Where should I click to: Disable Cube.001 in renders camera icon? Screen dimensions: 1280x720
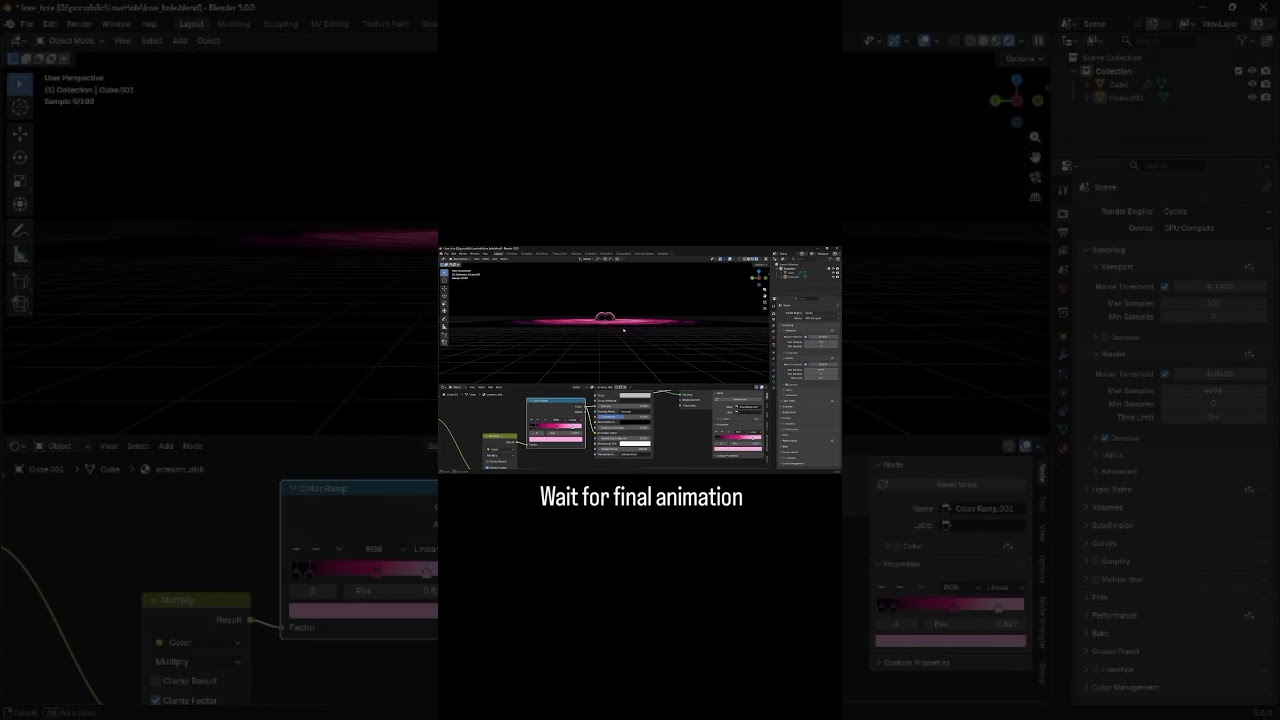[x=1265, y=98]
